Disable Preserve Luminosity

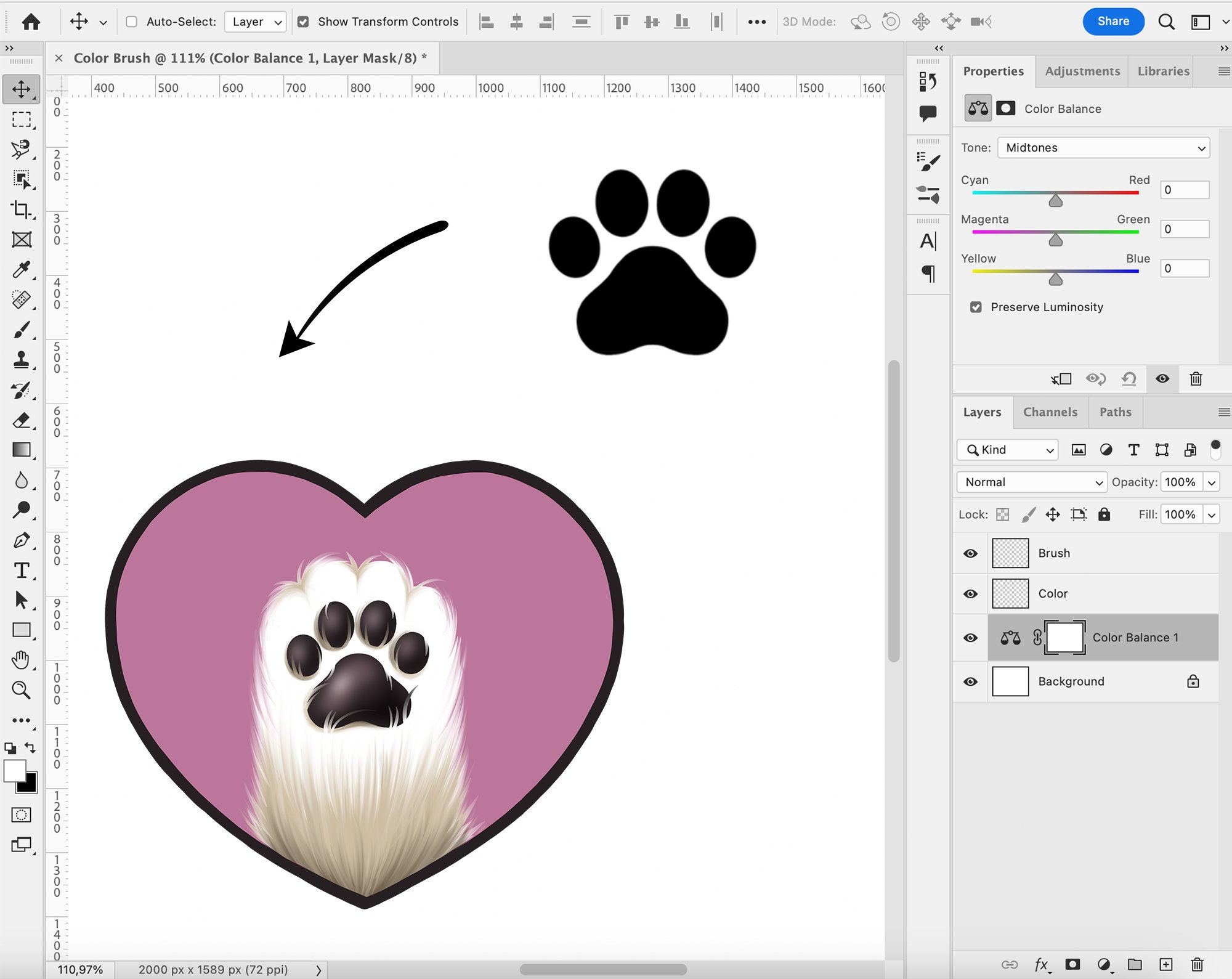click(x=976, y=307)
